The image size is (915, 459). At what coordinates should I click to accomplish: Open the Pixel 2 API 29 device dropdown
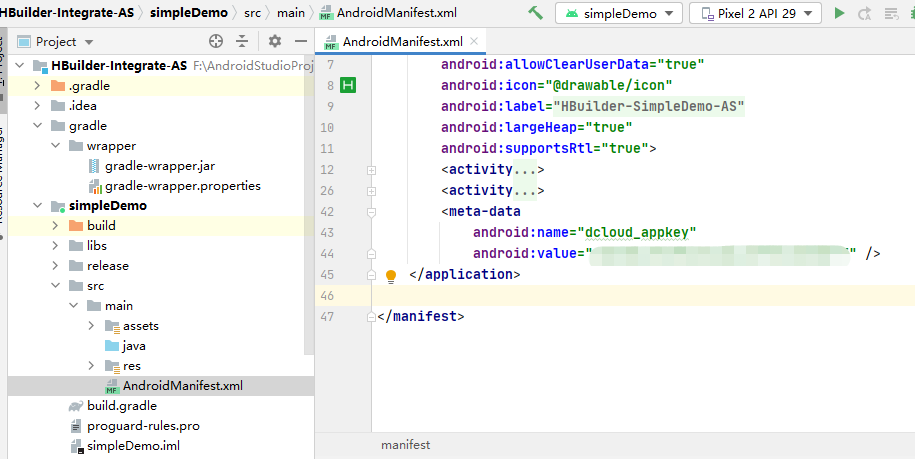(755, 13)
